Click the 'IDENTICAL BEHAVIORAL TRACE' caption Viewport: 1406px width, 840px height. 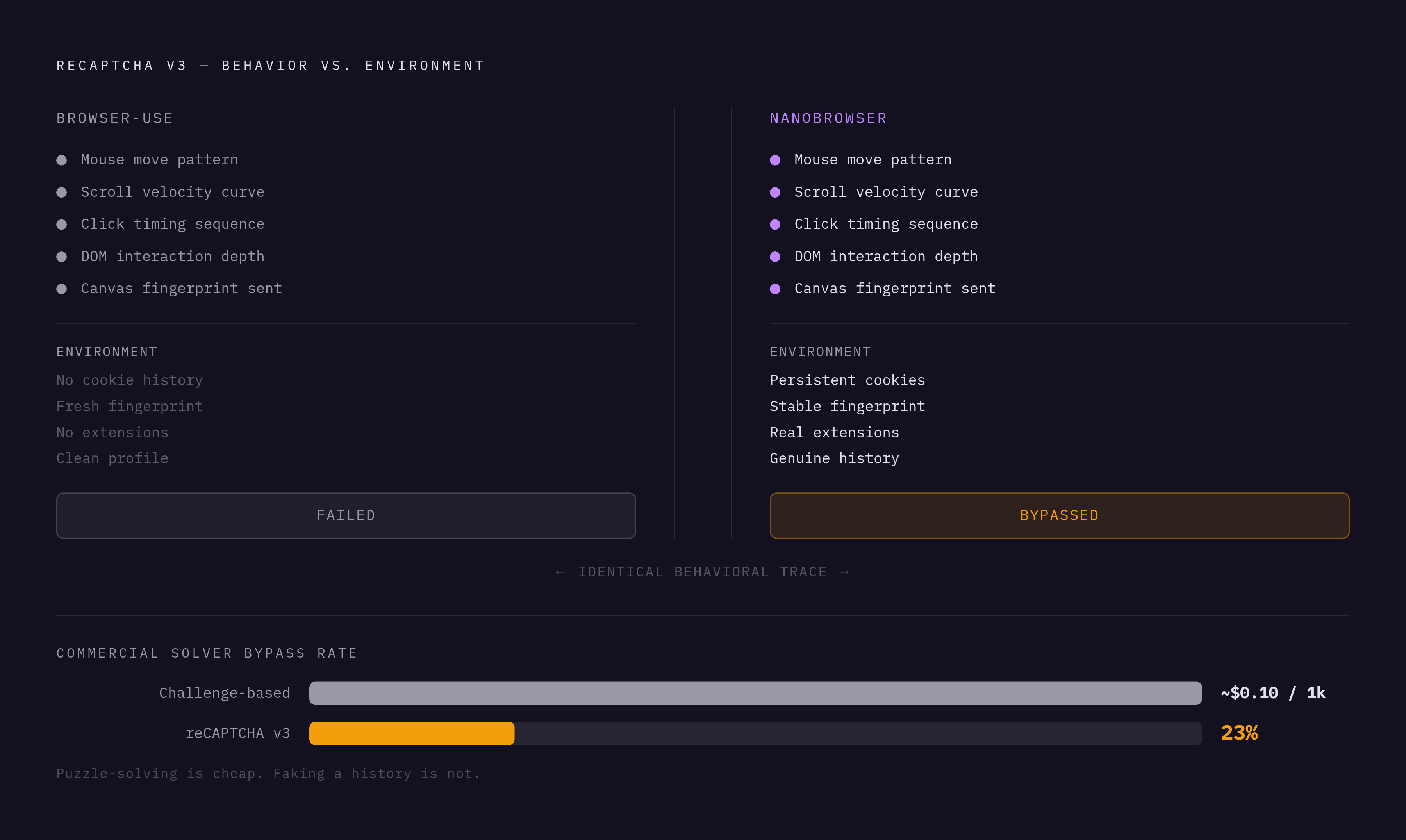(703, 572)
